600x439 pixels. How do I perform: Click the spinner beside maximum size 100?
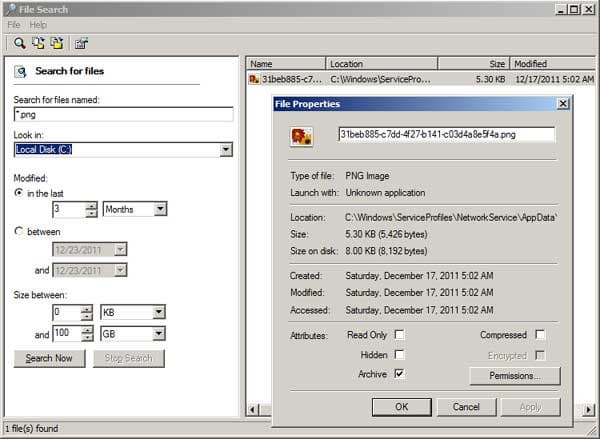pos(87,333)
